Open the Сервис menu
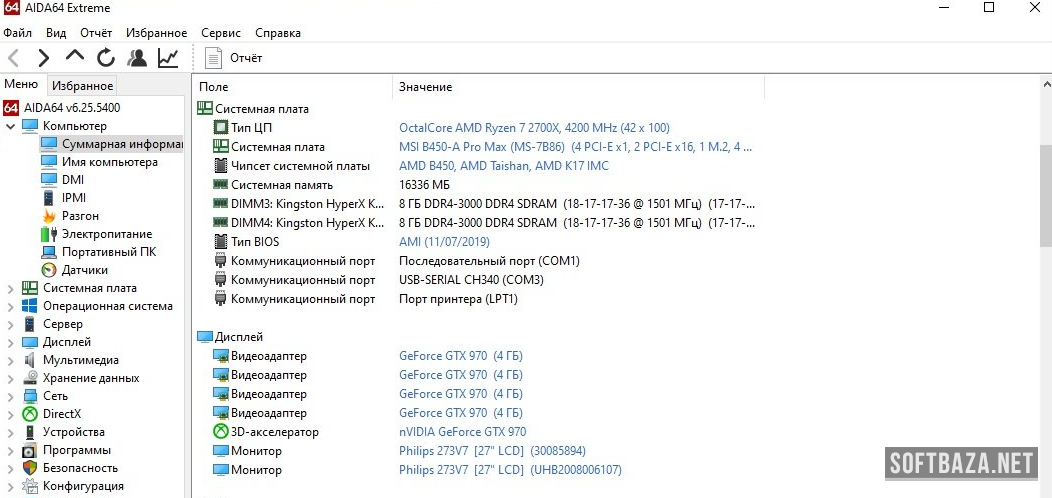The height and width of the screenshot is (498, 1052). (x=220, y=33)
